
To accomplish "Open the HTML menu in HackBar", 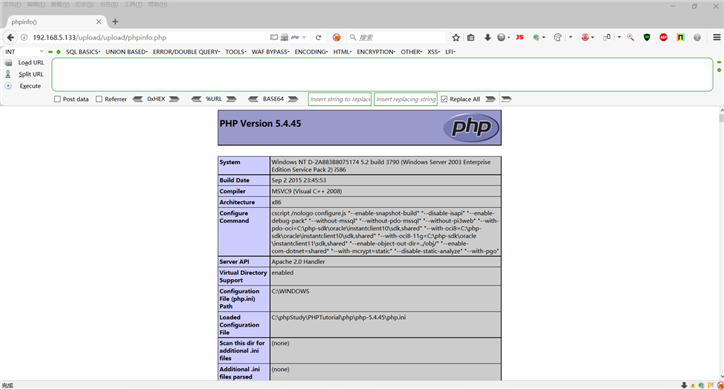I will [x=343, y=52].
